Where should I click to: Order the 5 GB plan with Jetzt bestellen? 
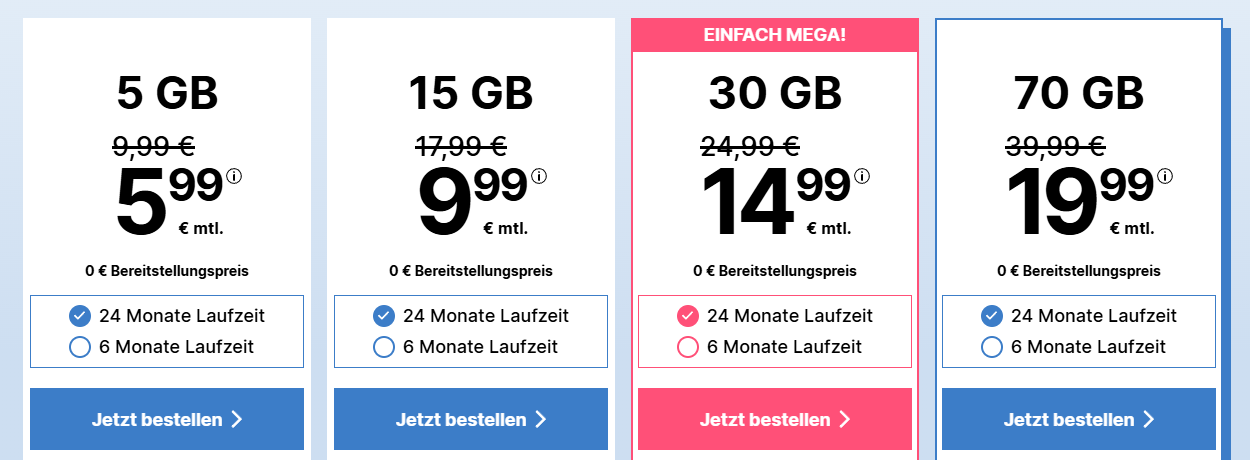click(167, 419)
